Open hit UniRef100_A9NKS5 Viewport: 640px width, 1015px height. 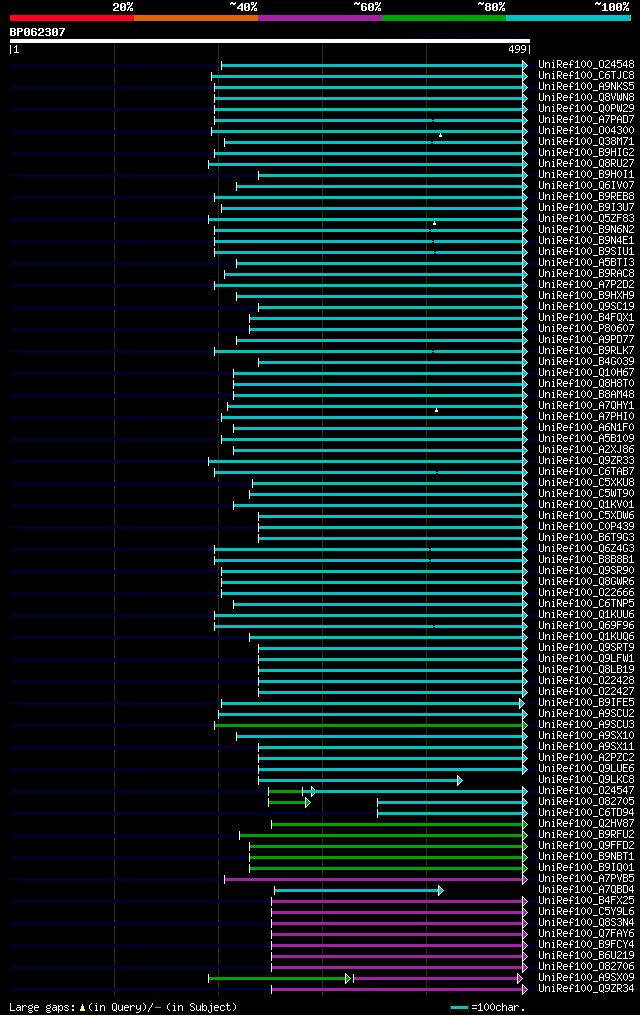click(x=586, y=86)
